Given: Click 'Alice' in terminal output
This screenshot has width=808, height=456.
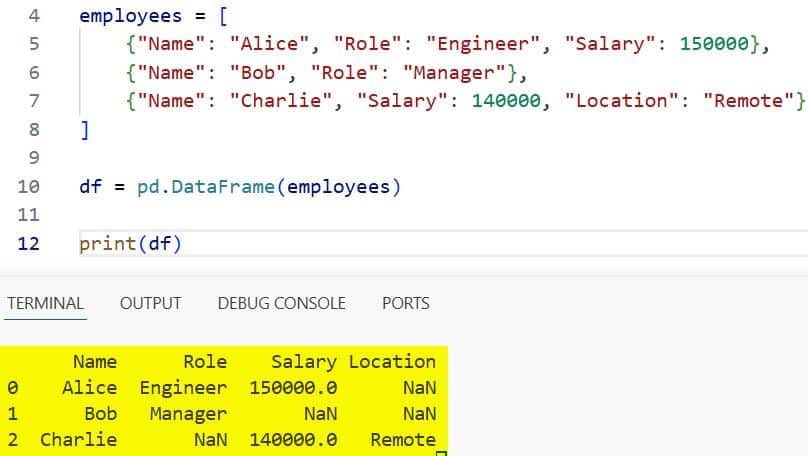Looking at the screenshot, I should pos(90,387).
